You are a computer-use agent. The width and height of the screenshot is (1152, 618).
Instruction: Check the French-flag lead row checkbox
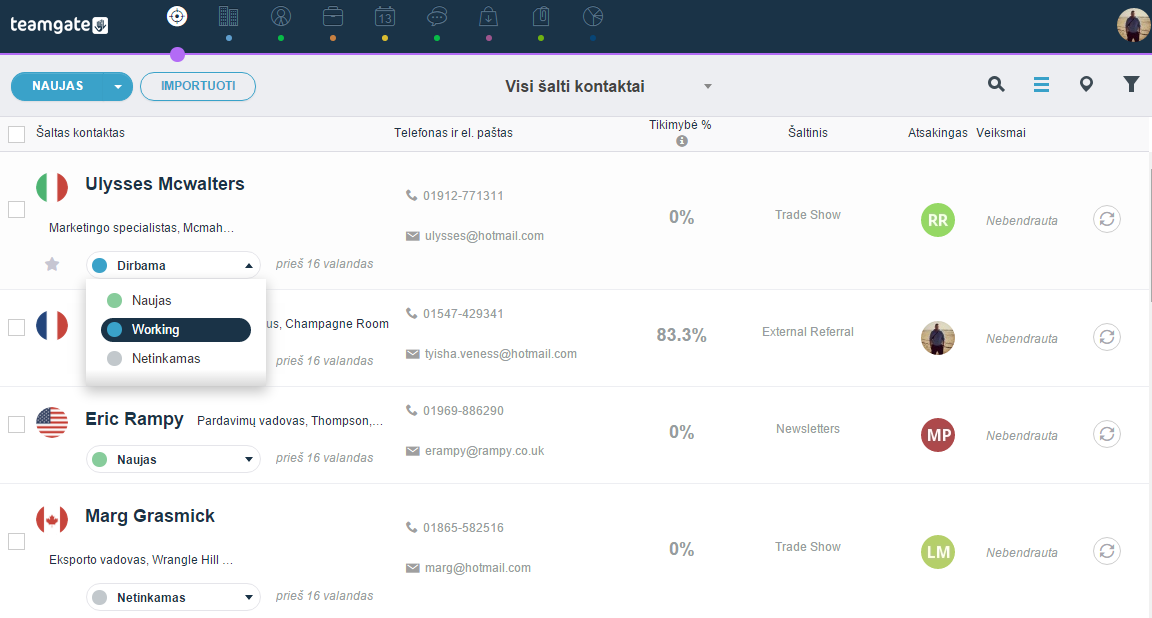[16, 327]
